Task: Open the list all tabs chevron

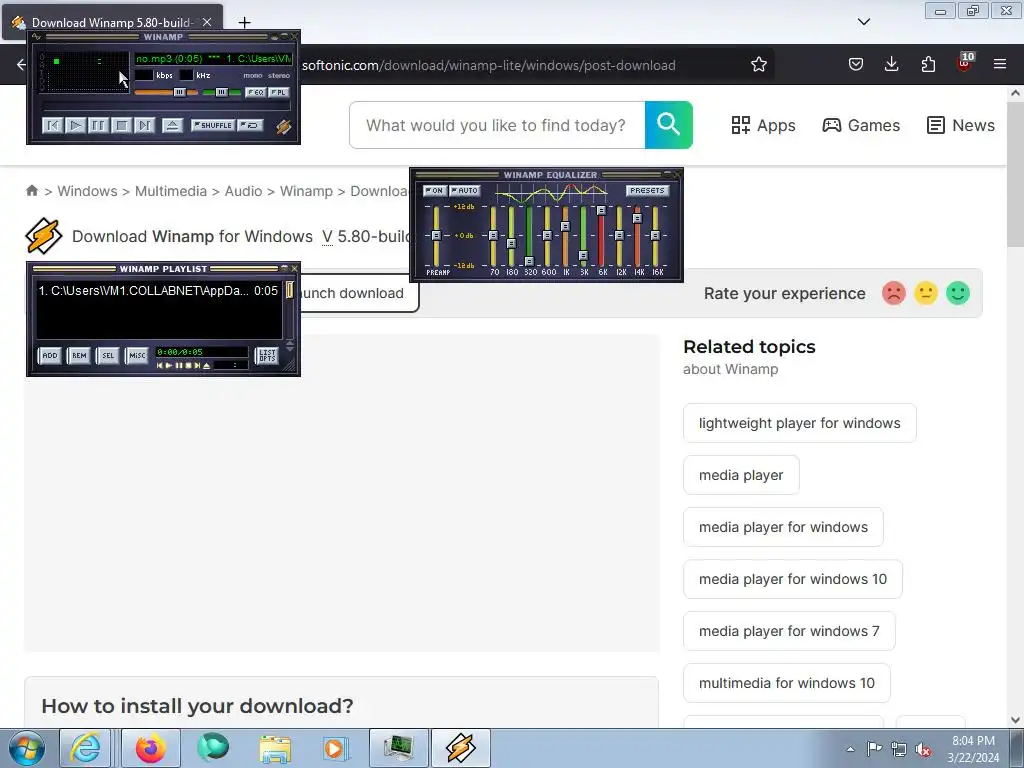Action: click(863, 22)
